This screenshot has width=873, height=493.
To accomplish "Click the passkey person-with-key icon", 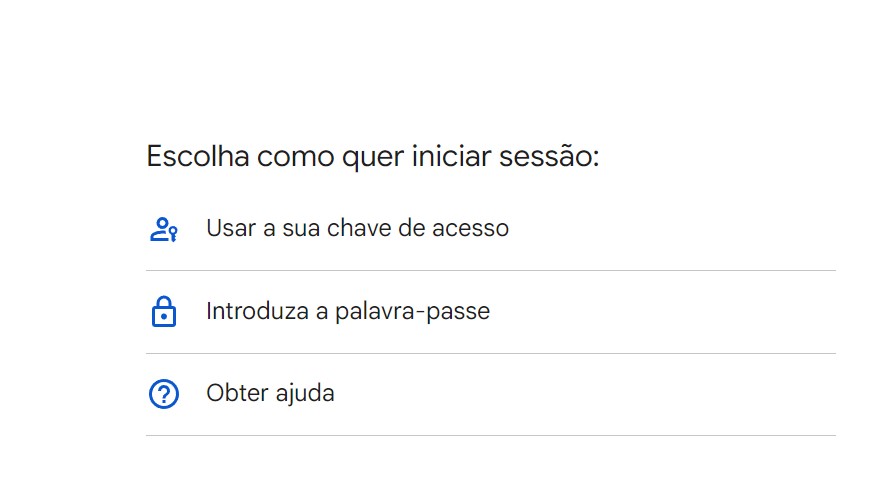I will (x=163, y=229).
